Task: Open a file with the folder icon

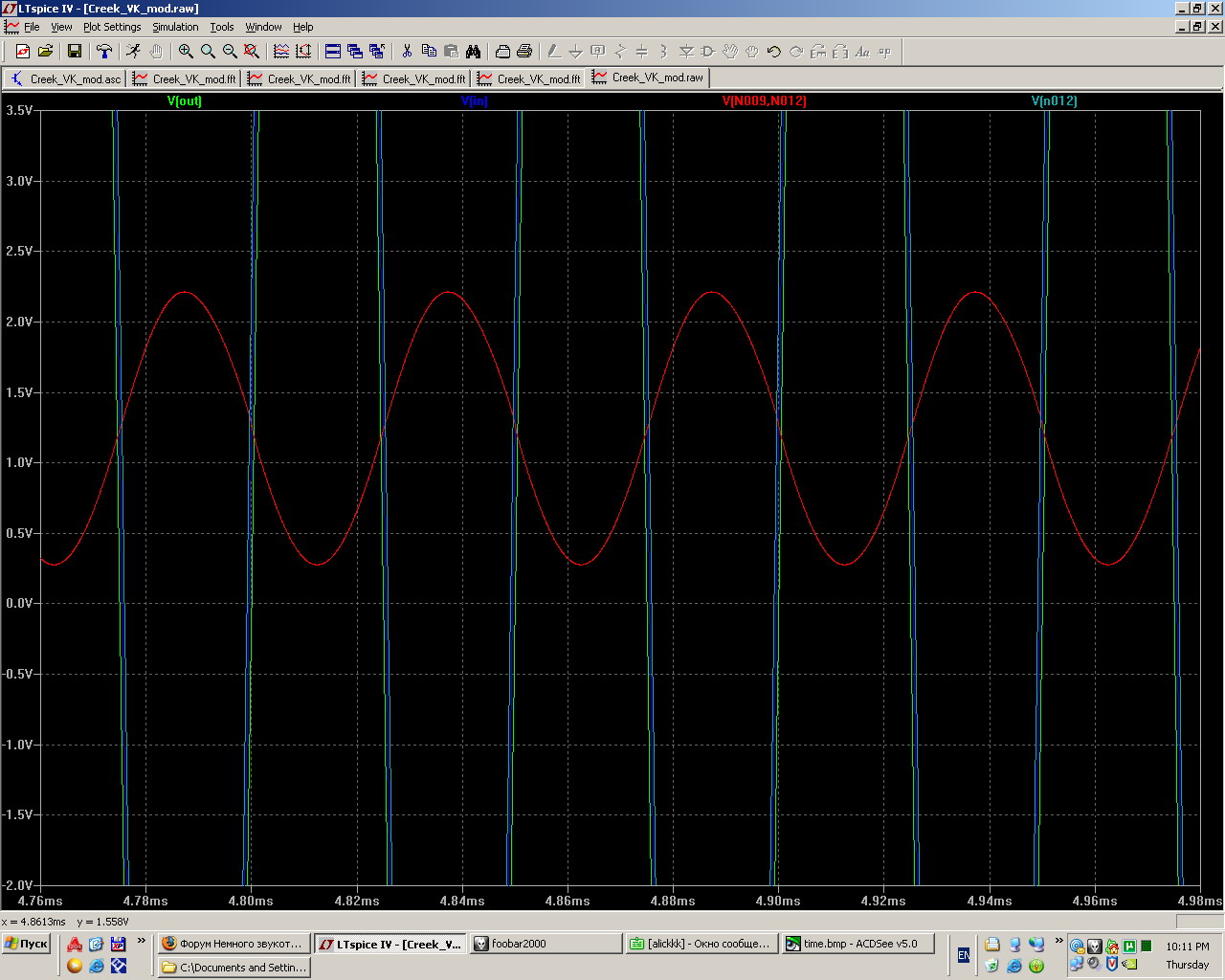Action: click(44, 52)
